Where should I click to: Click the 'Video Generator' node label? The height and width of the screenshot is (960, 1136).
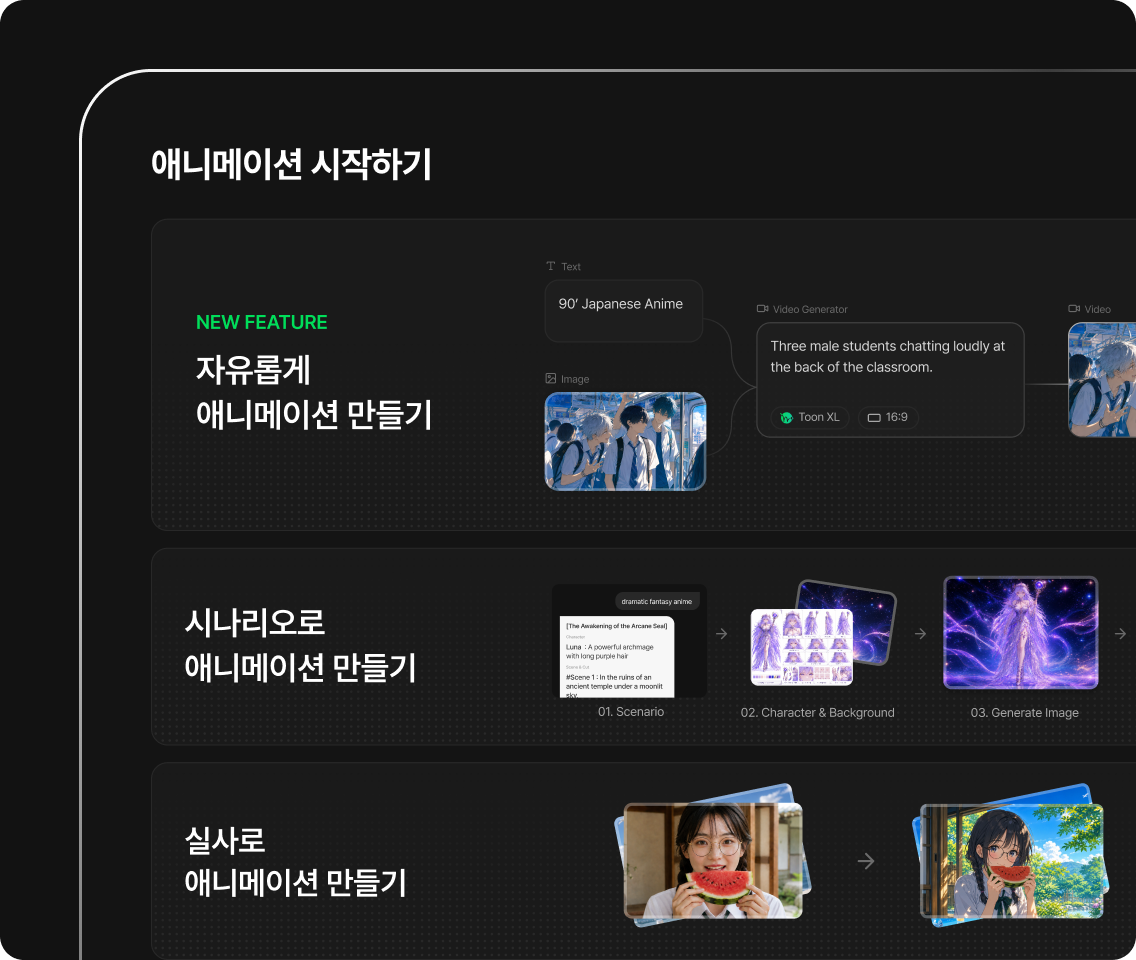(810, 309)
